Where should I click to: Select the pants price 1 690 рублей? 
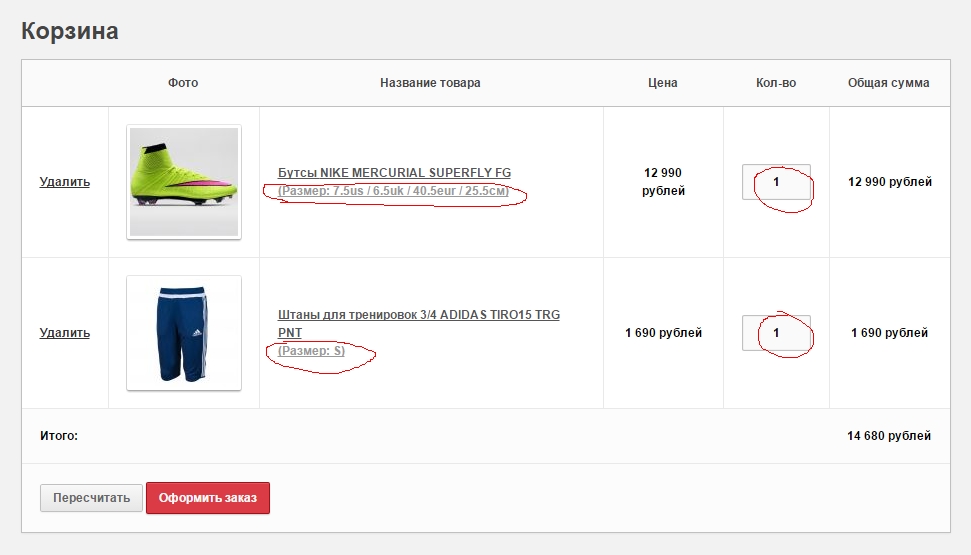663,333
